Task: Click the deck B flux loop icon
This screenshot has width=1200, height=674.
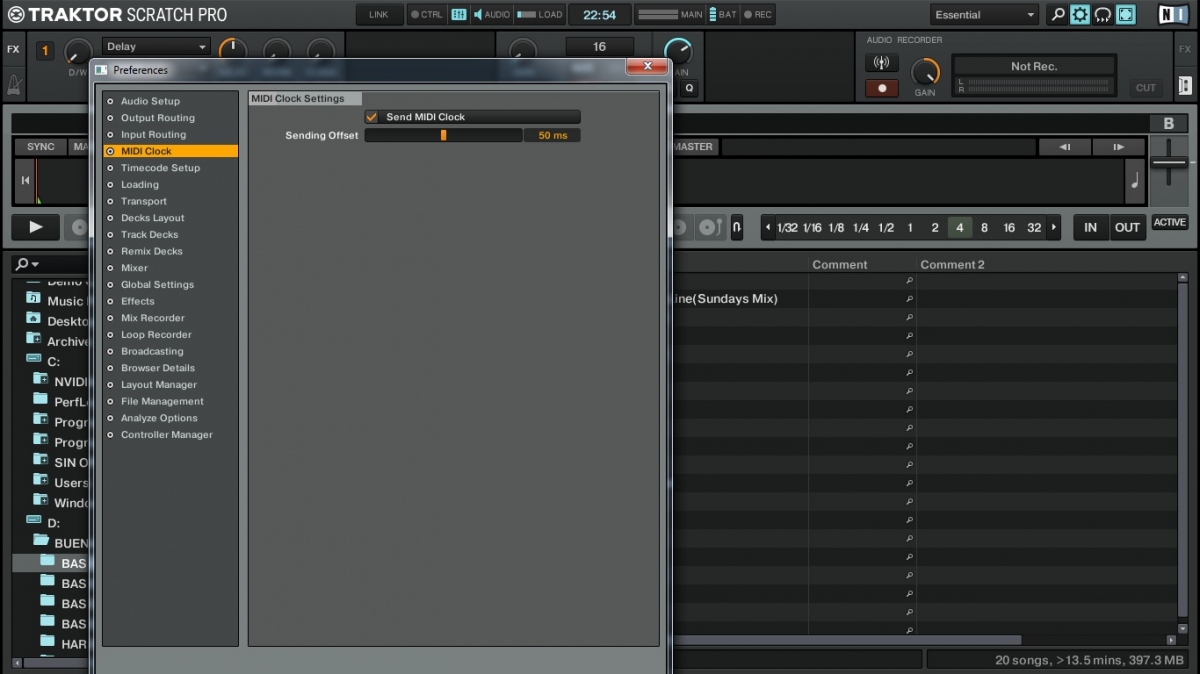Action: [x=737, y=227]
